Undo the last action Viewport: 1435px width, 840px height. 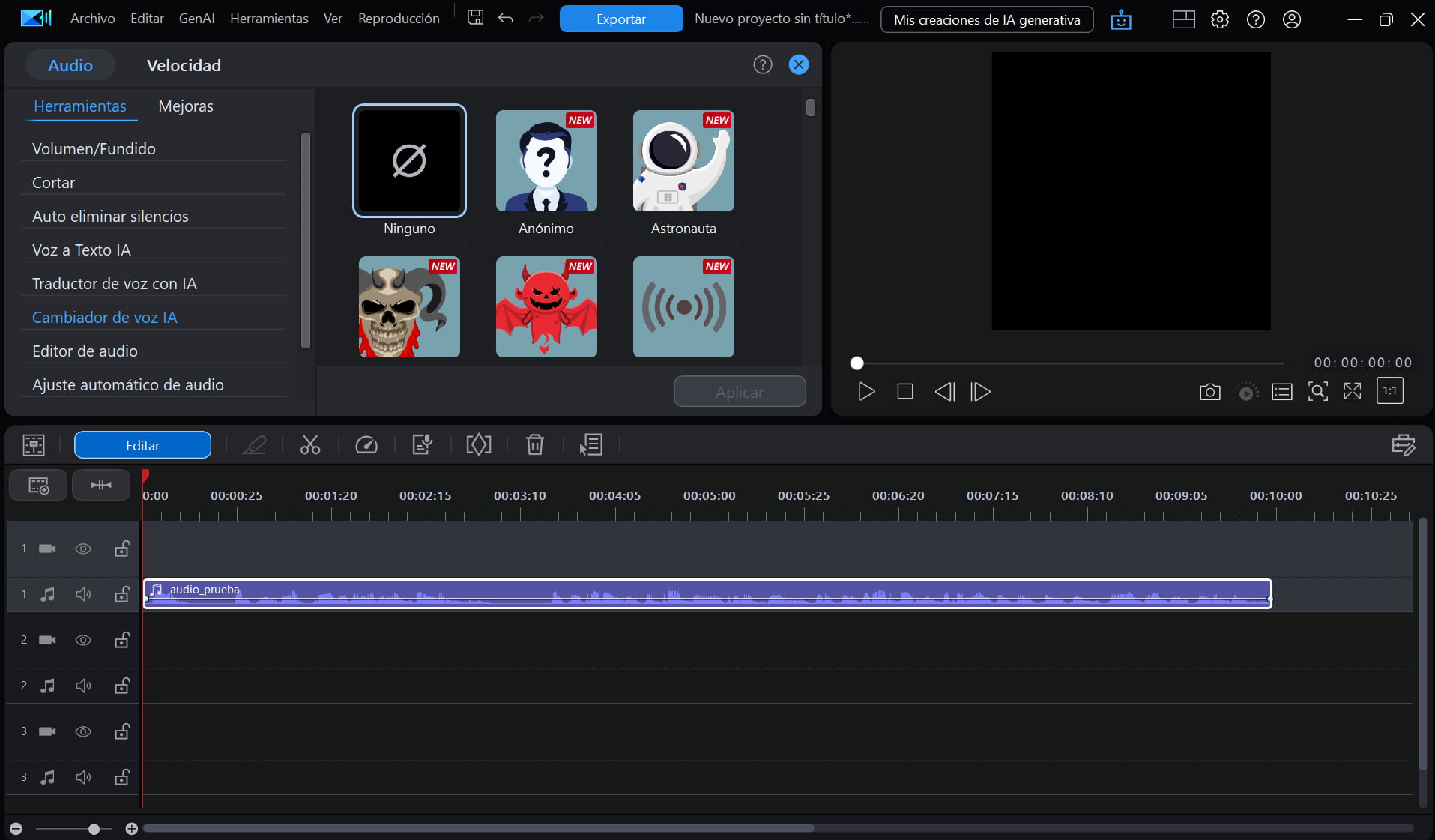[x=506, y=18]
